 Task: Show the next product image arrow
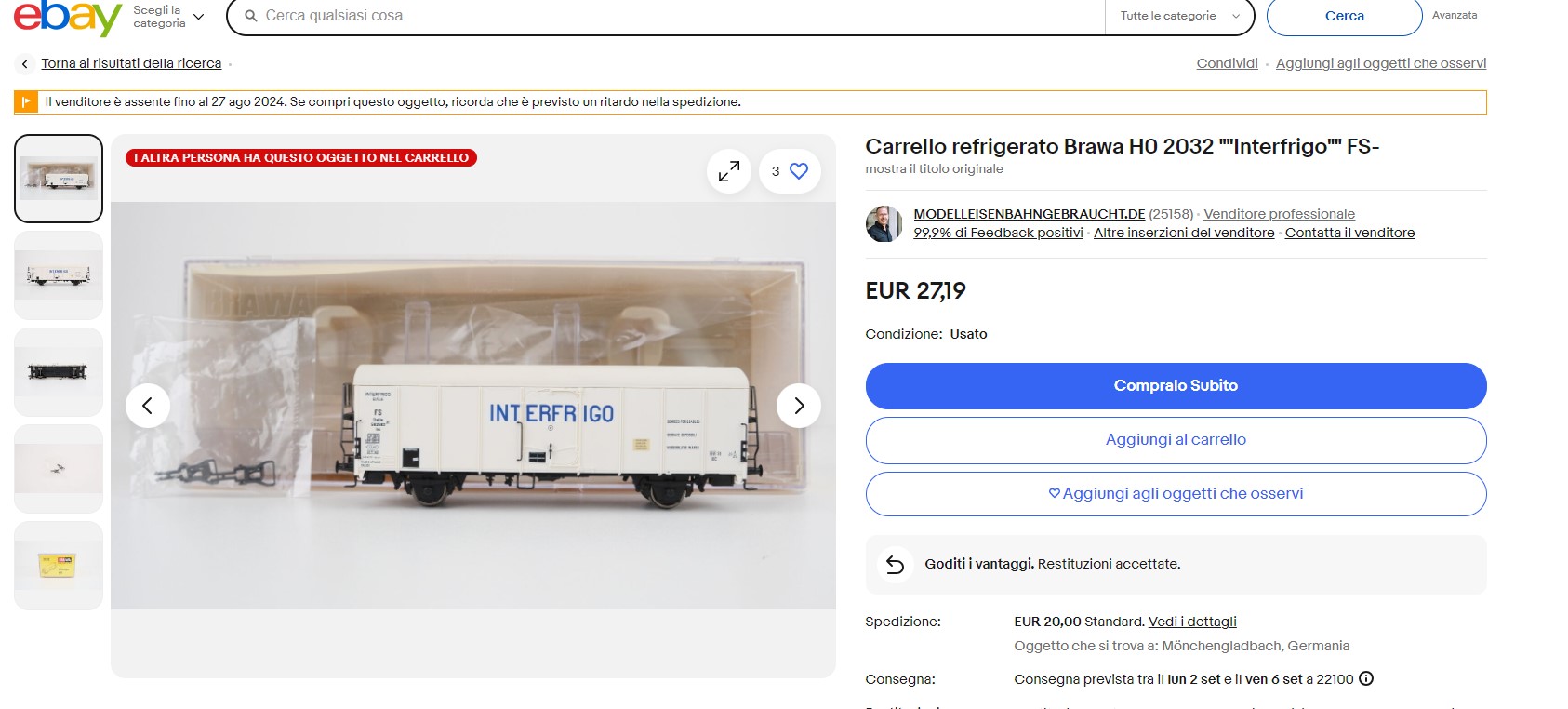[798, 406]
